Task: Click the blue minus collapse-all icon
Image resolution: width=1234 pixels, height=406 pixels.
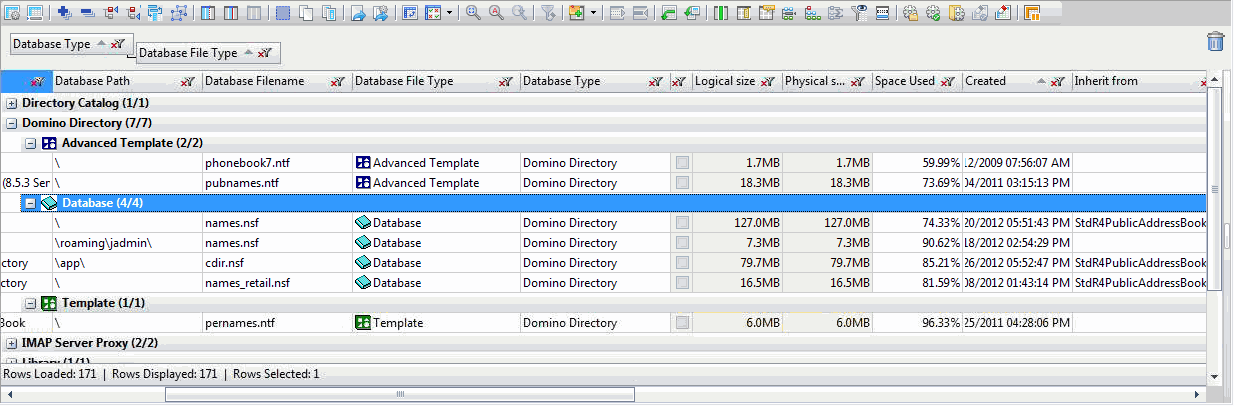Action: tap(87, 13)
